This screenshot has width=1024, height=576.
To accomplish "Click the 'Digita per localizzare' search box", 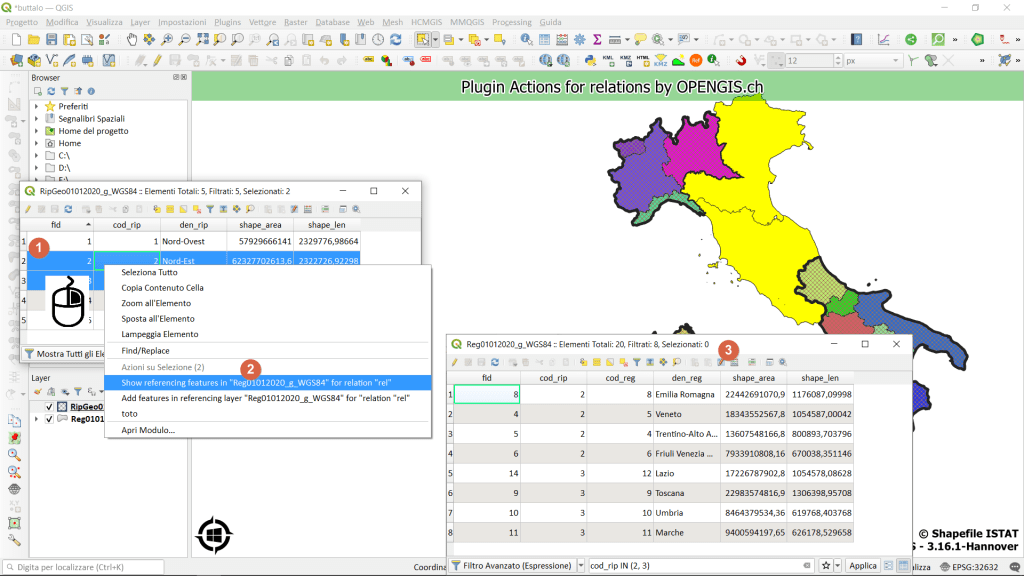I will [80, 567].
